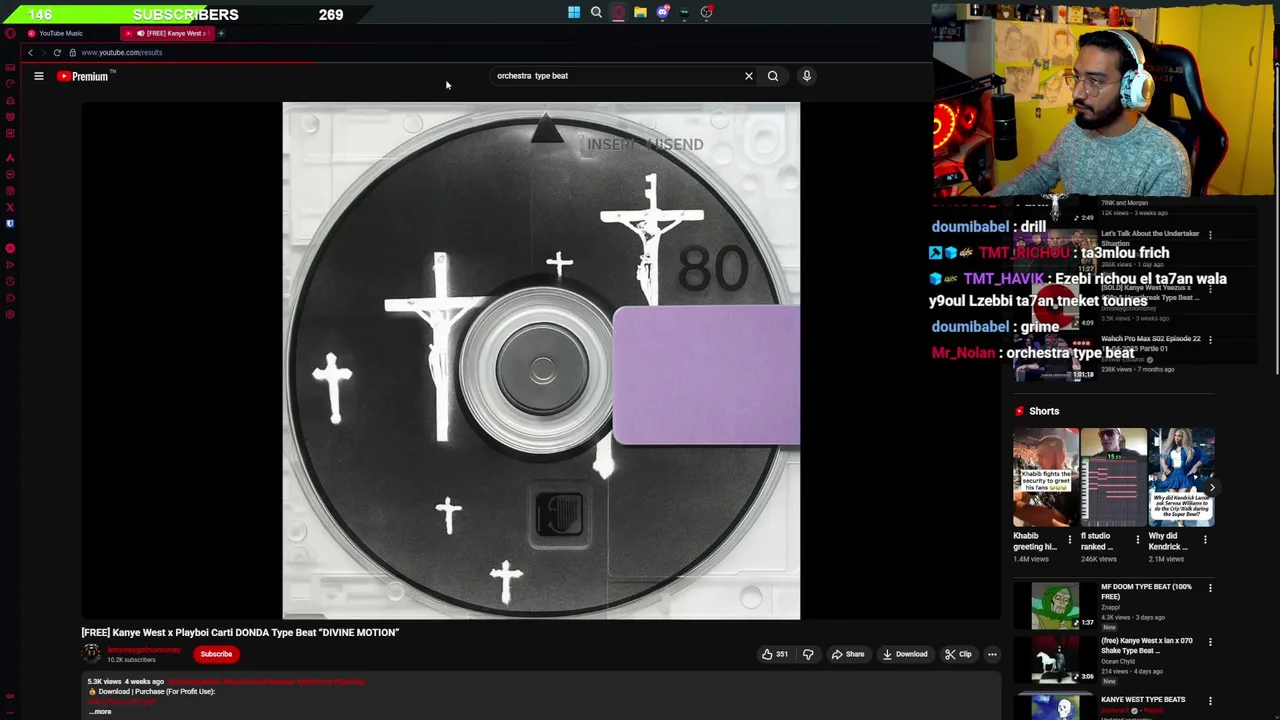Go back with the browser back arrow
The height and width of the screenshot is (720, 1280).
[x=30, y=52]
